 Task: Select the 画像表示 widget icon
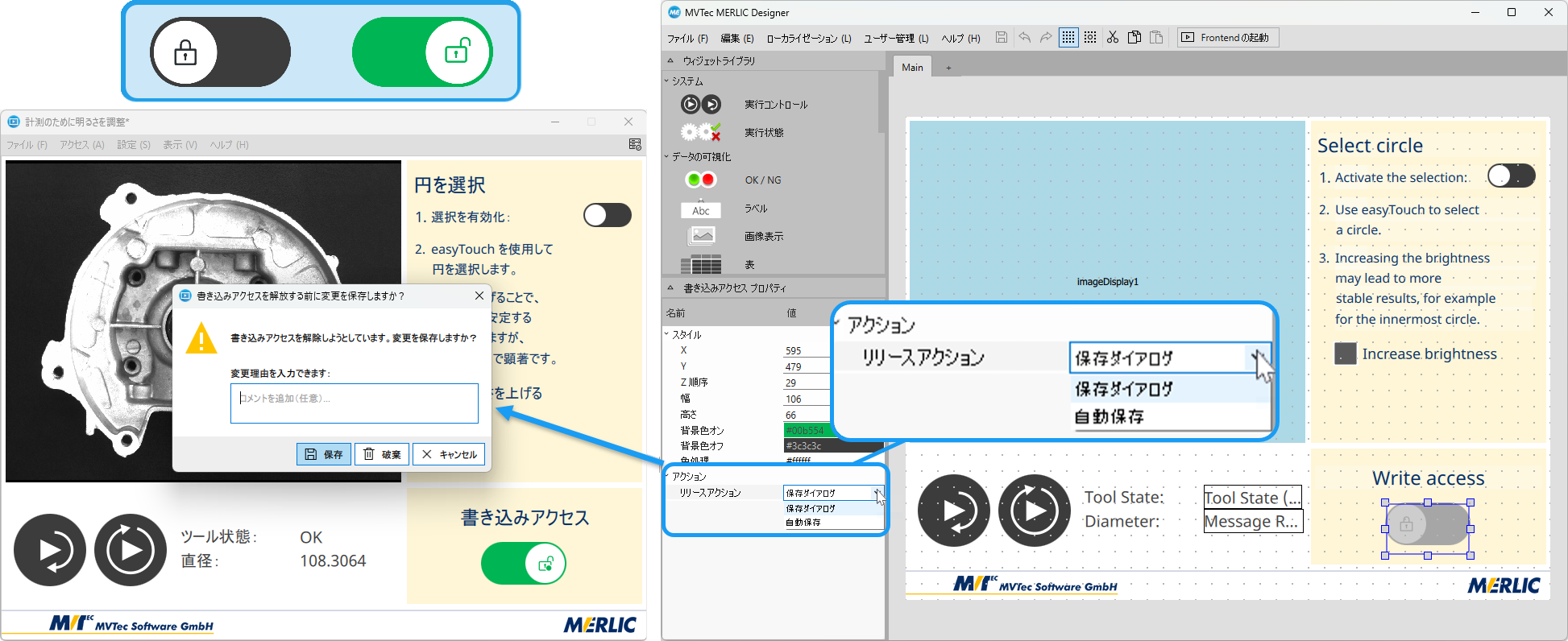coord(702,236)
